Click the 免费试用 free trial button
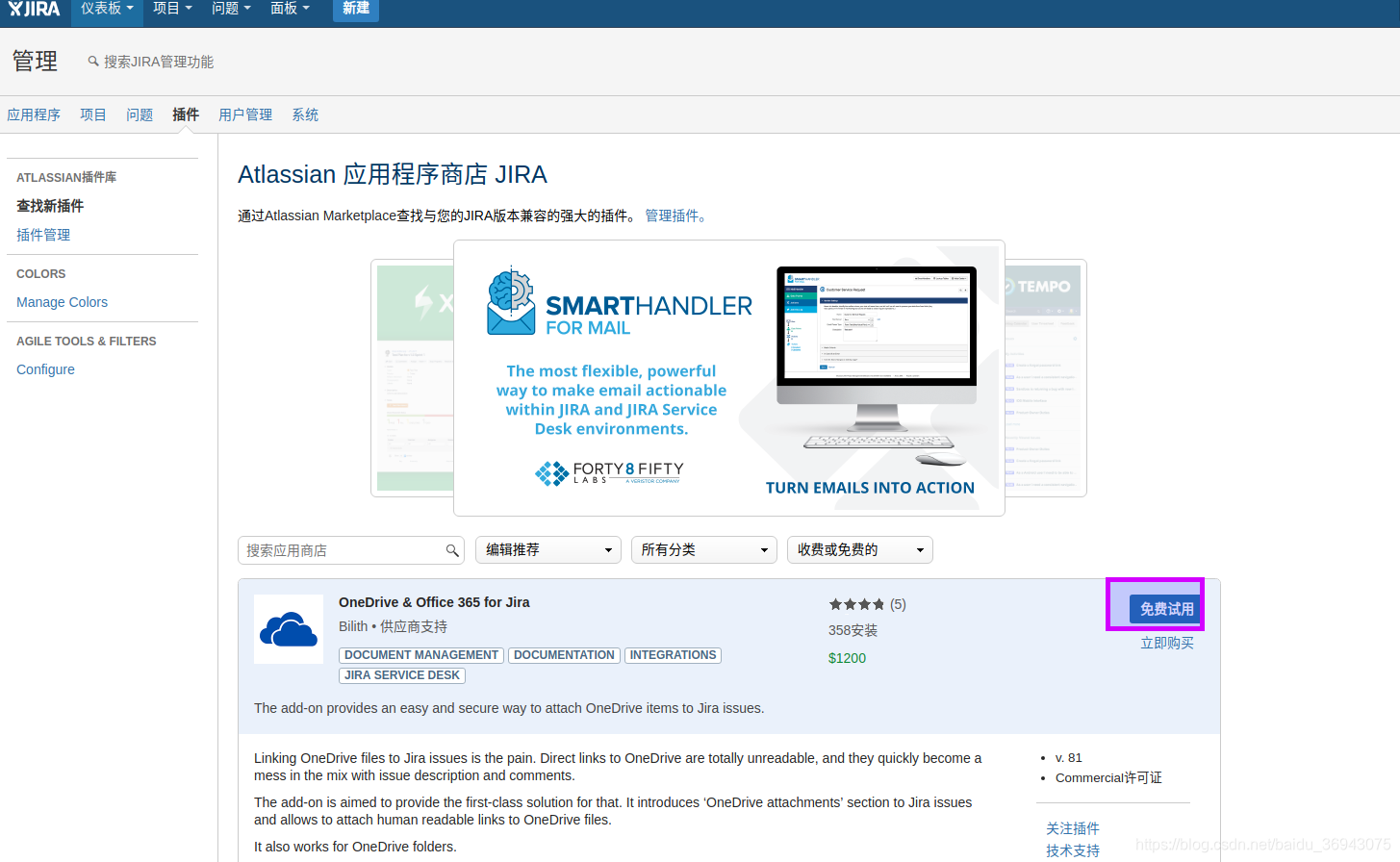The width and height of the screenshot is (1400, 862). pyautogui.click(x=1166, y=609)
